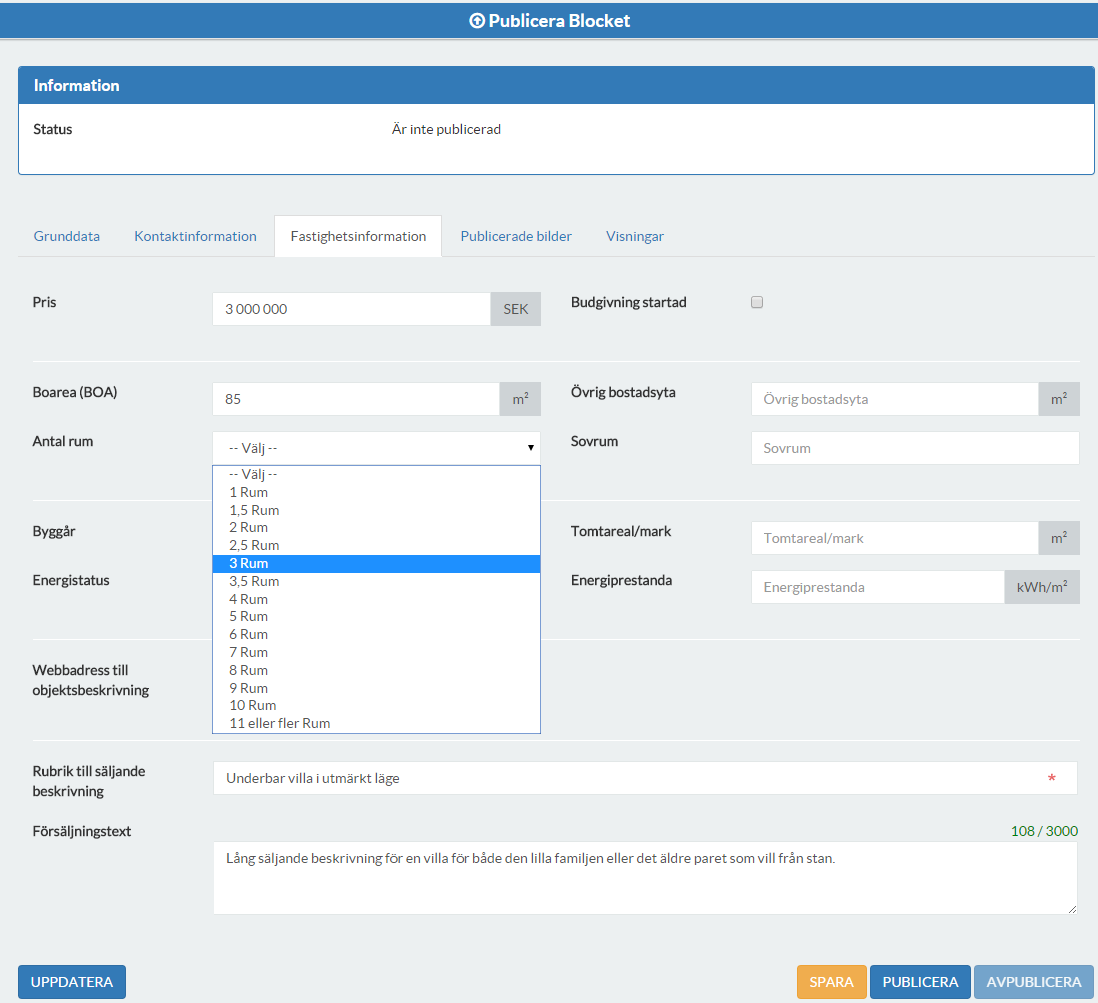Open the Visningar tab

click(635, 236)
